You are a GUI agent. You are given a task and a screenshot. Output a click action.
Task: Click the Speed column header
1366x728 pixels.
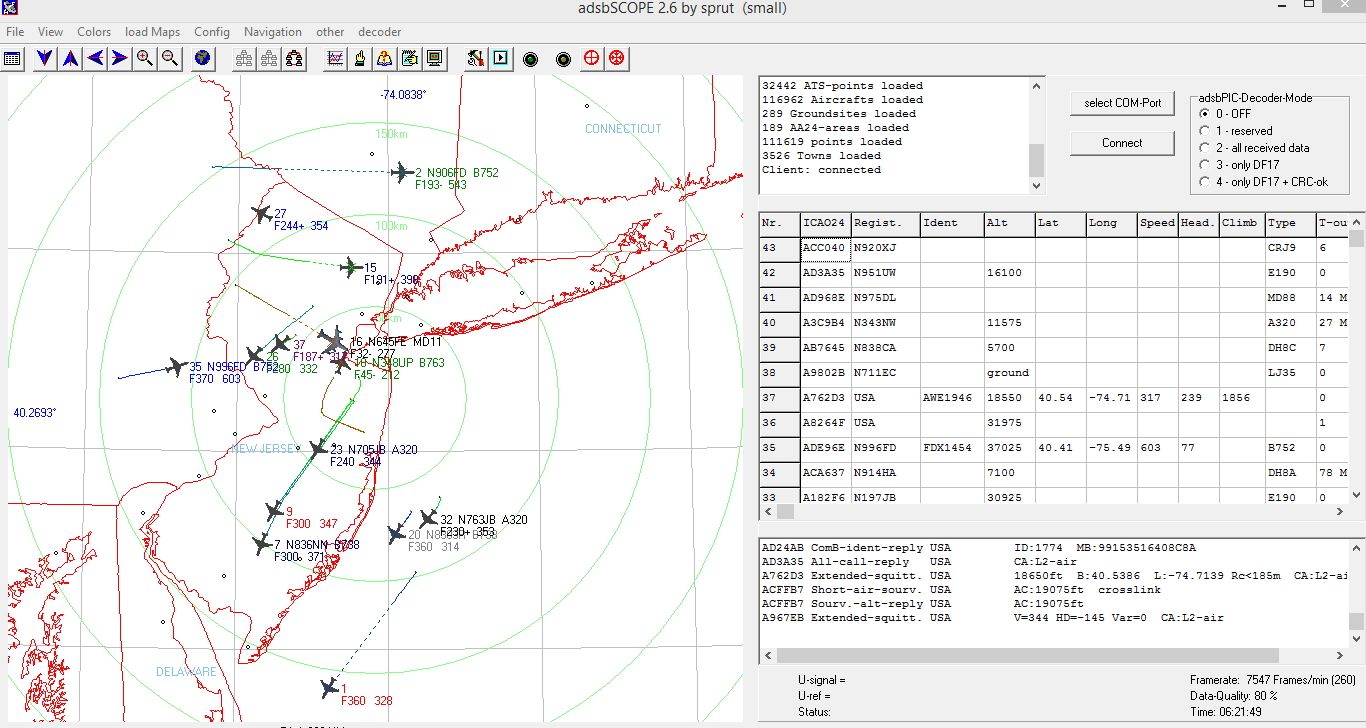(1158, 224)
